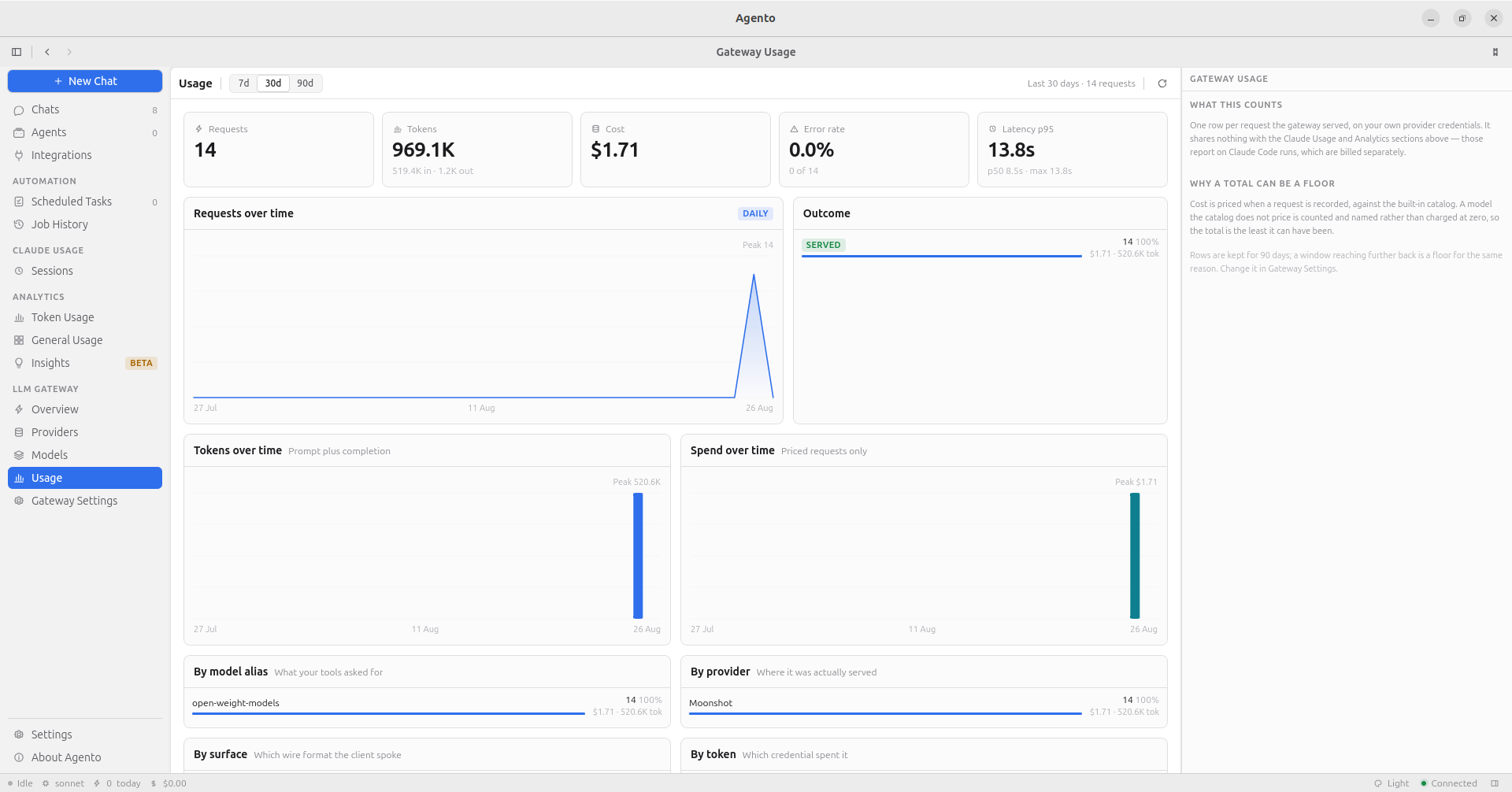Click the Idle status indicator
The height and width of the screenshot is (792, 1512).
click(20, 784)
